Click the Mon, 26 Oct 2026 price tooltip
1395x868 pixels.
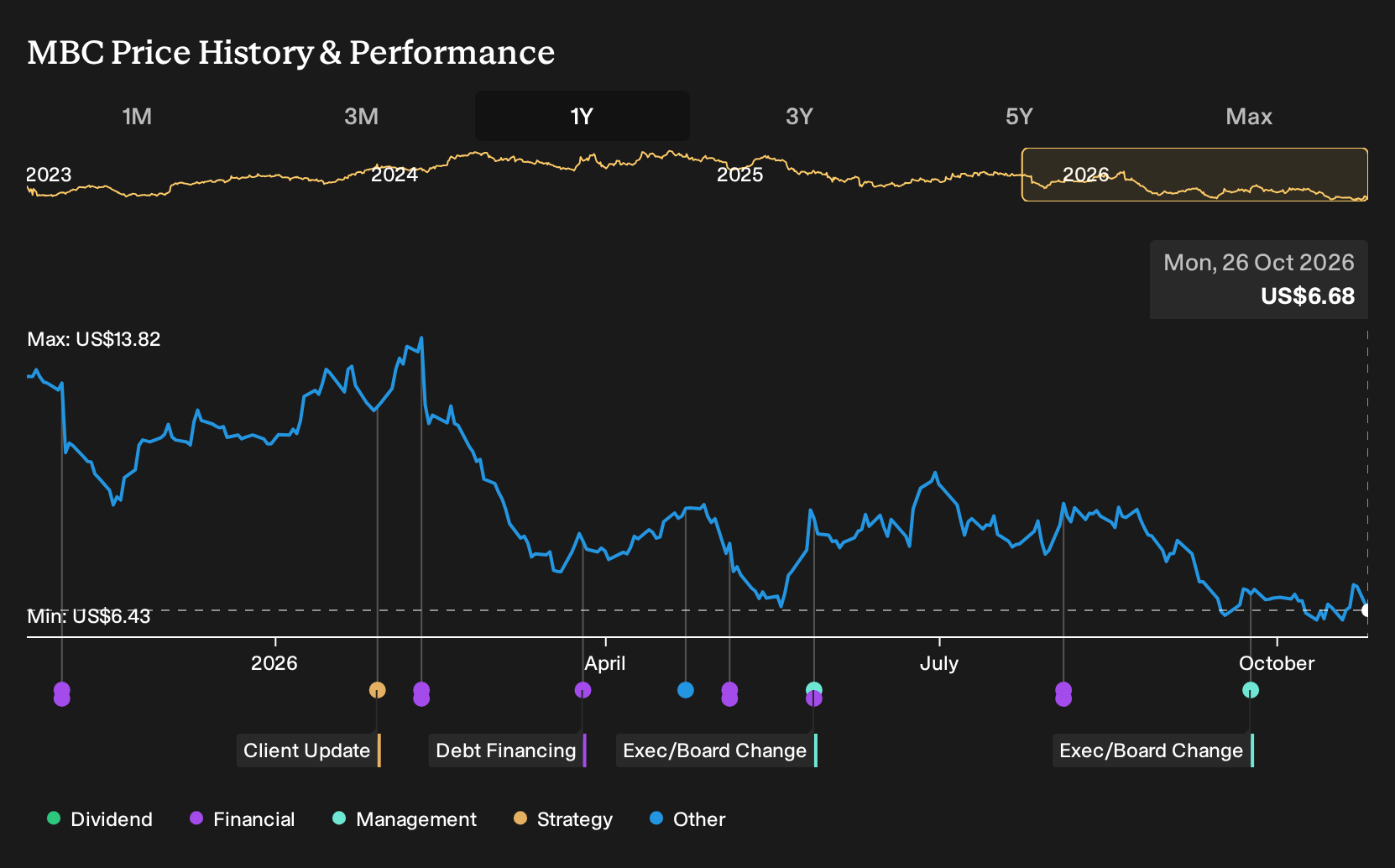(x=1259, y=280)
